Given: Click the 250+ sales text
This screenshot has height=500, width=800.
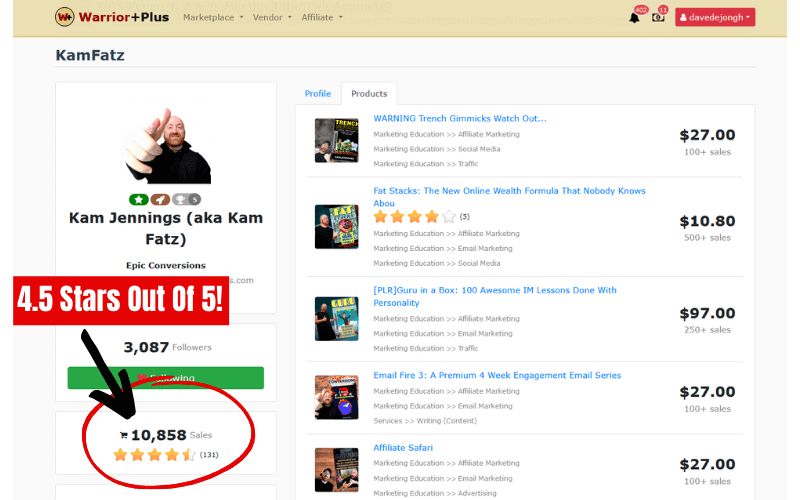Looking at the screenshot, I should 707,330.
